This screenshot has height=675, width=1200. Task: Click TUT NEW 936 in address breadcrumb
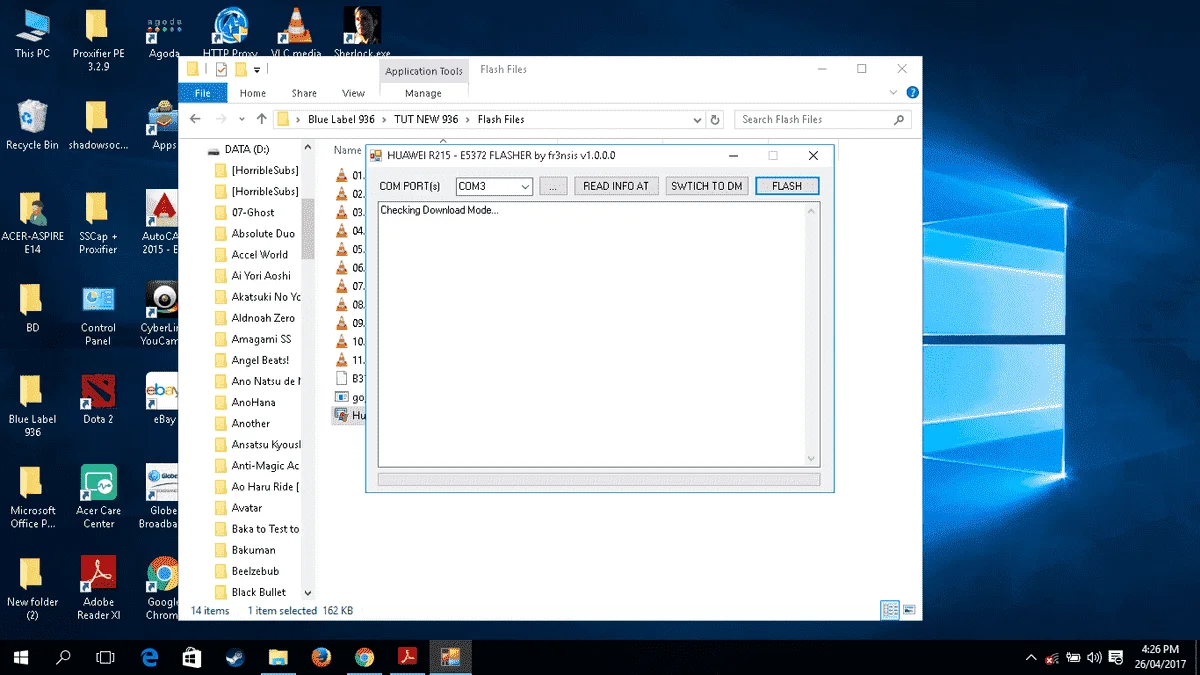click(426, 119)
